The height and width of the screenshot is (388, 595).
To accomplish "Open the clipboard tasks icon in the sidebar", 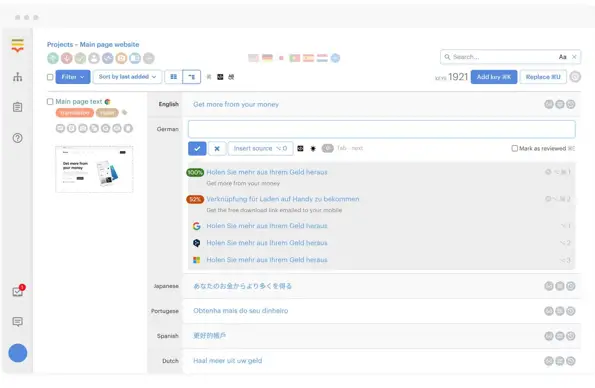I will 17,107.
